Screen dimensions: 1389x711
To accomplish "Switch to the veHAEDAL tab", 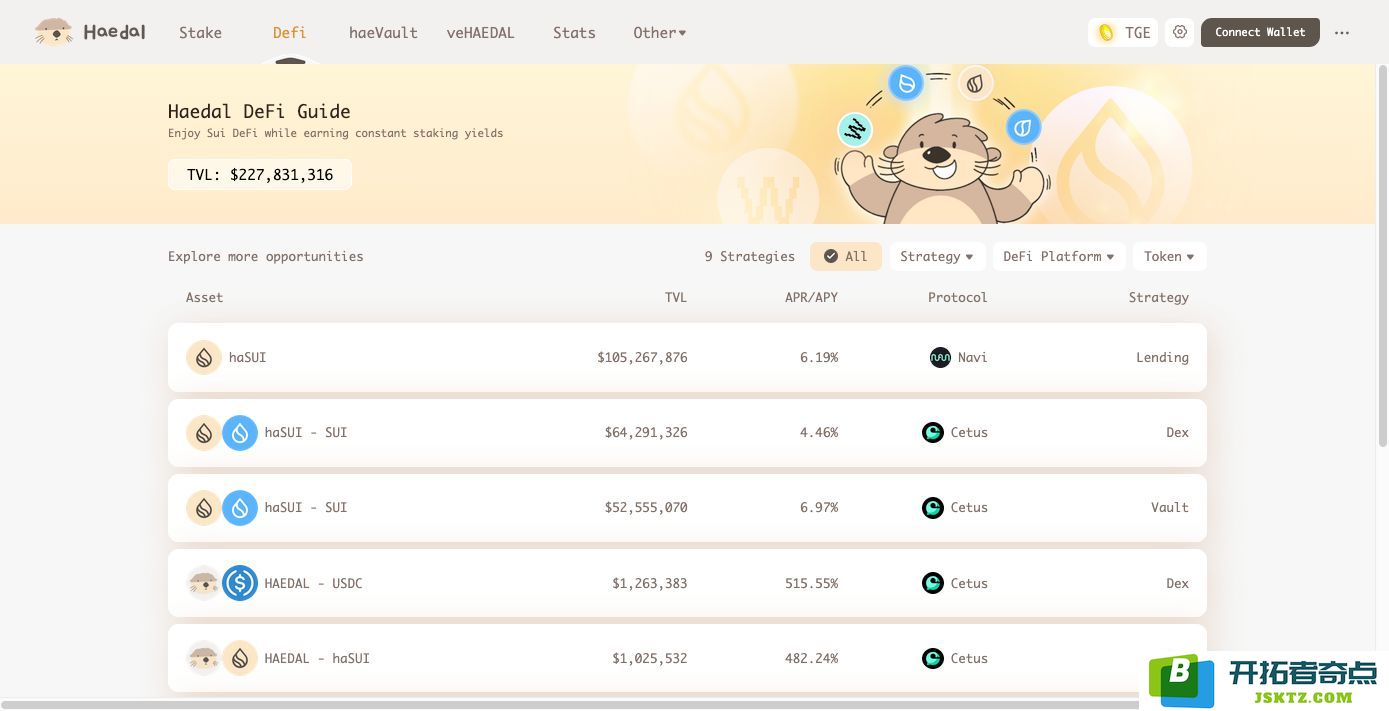I will [x=480, y=32].
